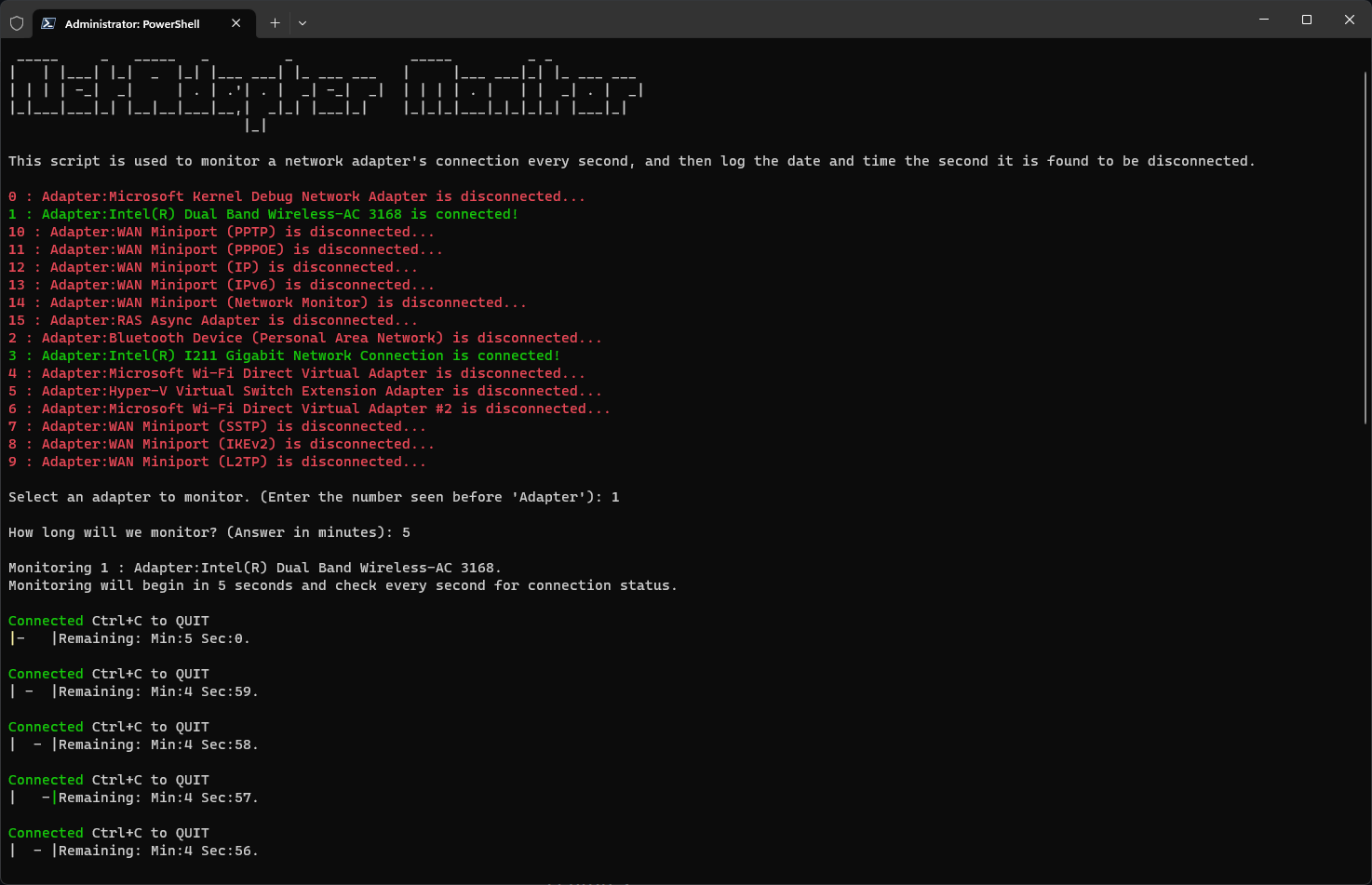Click the RAS Async Adapter entry

(x=214, y=319)
